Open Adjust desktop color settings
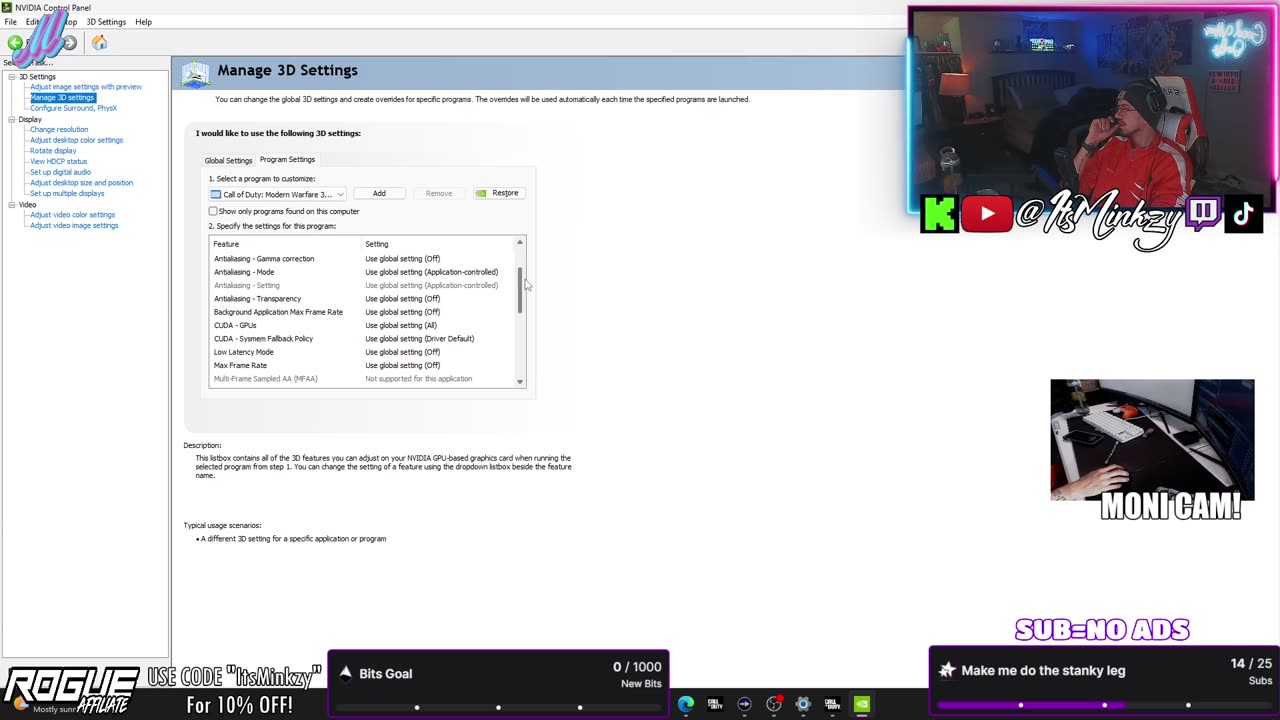 pos(76,140)
